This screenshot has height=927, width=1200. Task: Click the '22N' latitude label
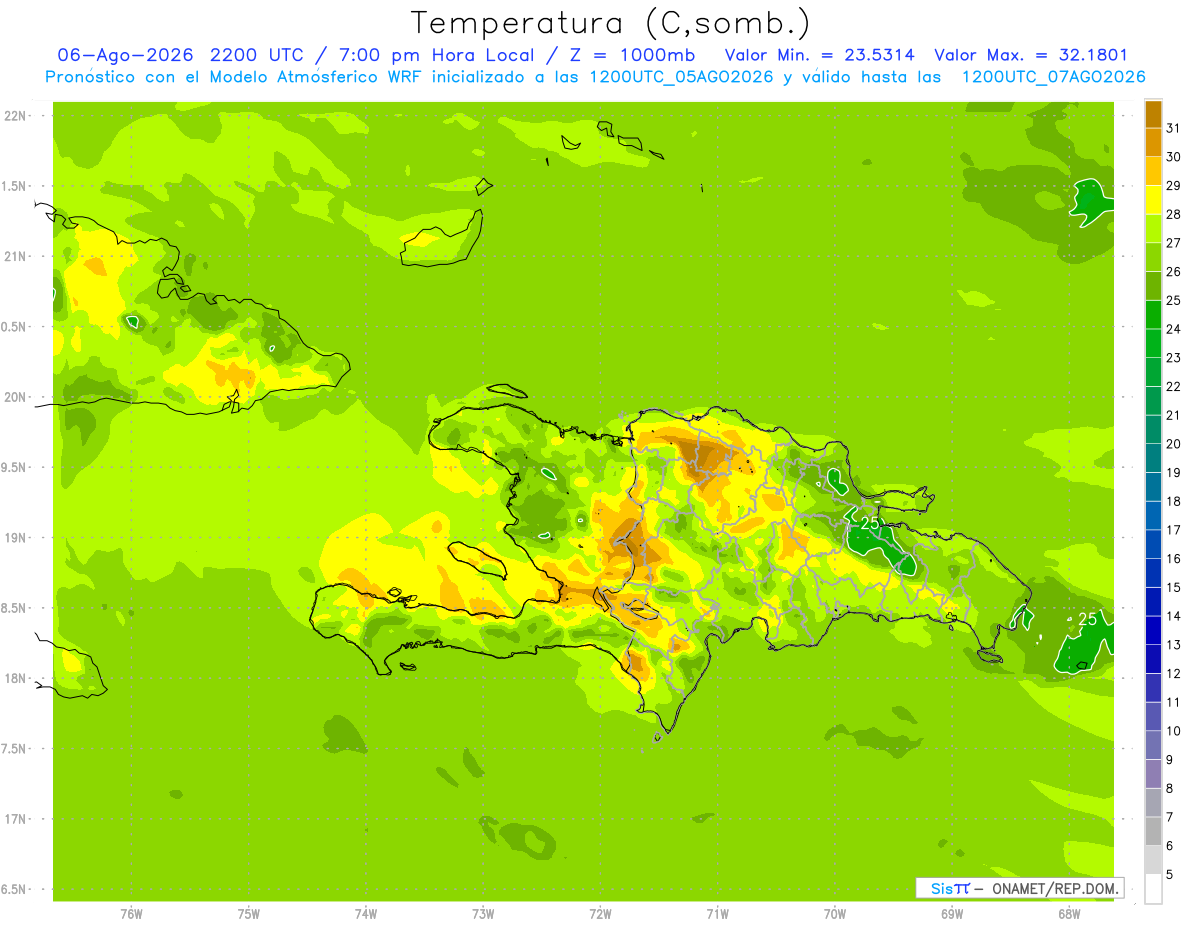click(15, 116)
